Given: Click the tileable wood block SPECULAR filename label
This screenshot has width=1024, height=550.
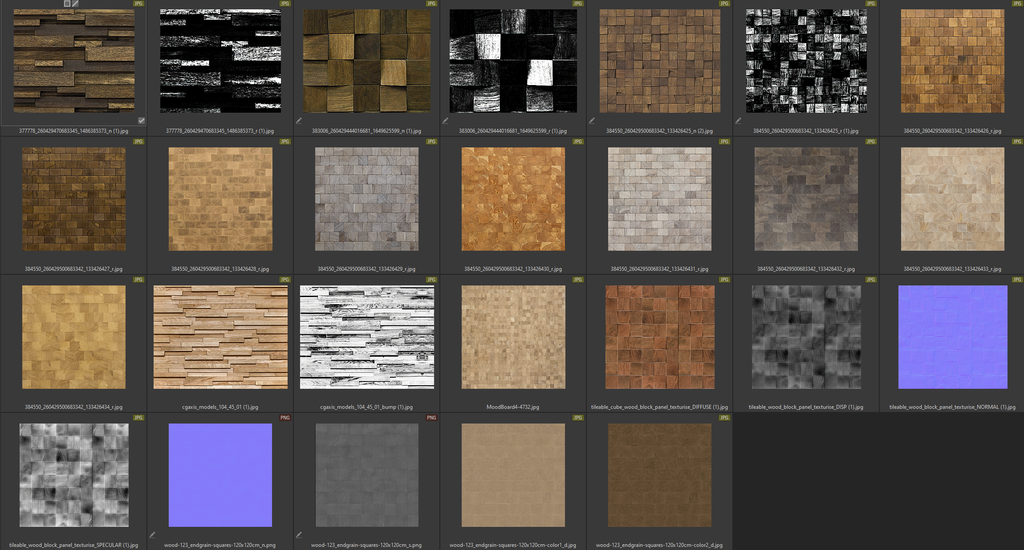Looking at the screenshot, I should 74,545.
